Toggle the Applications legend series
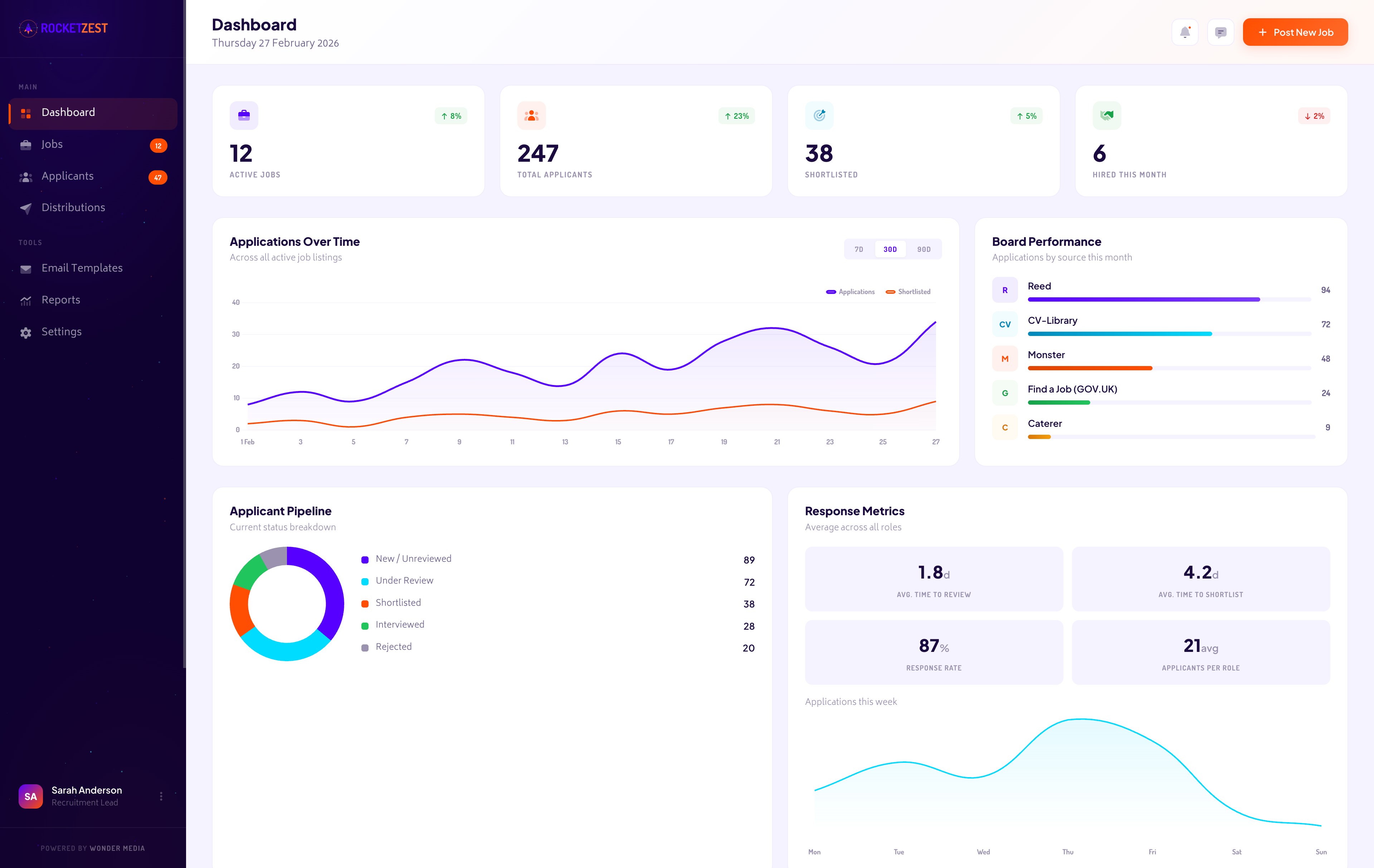This screenshot has width=1374, height=868. [x=850, y=292]
